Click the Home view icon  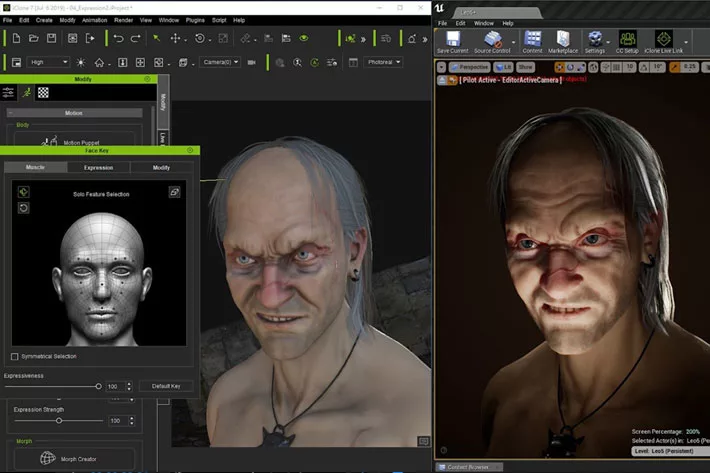point(99,62)
